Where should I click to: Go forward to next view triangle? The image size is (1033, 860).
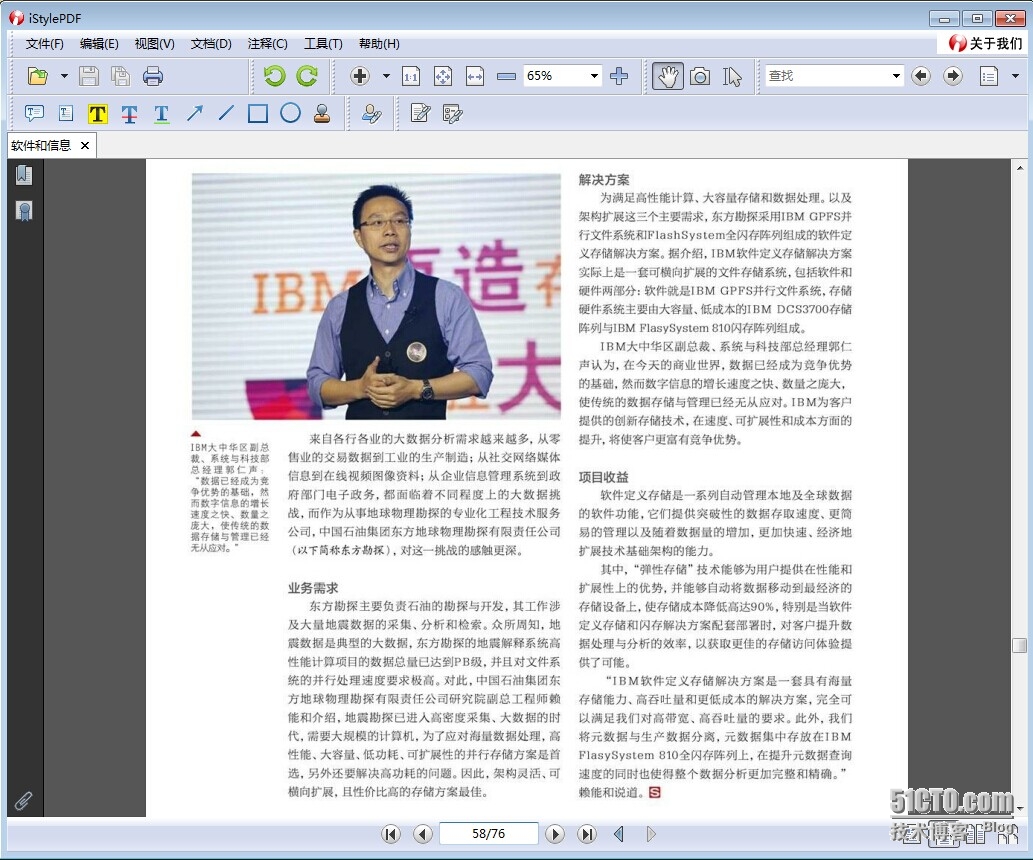tap(651, 834)
